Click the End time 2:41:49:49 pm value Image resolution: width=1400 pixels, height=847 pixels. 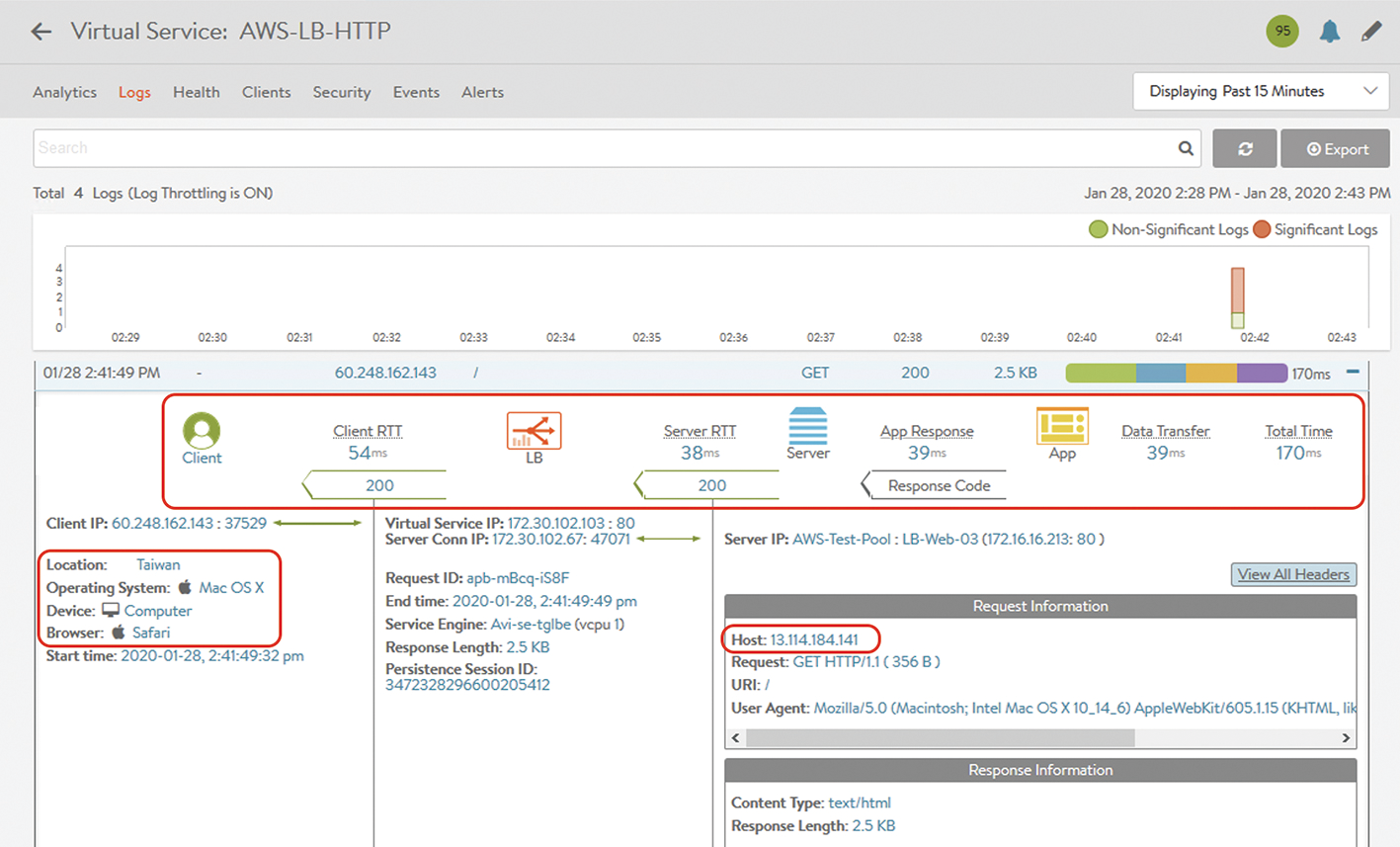tap(544, 601)
